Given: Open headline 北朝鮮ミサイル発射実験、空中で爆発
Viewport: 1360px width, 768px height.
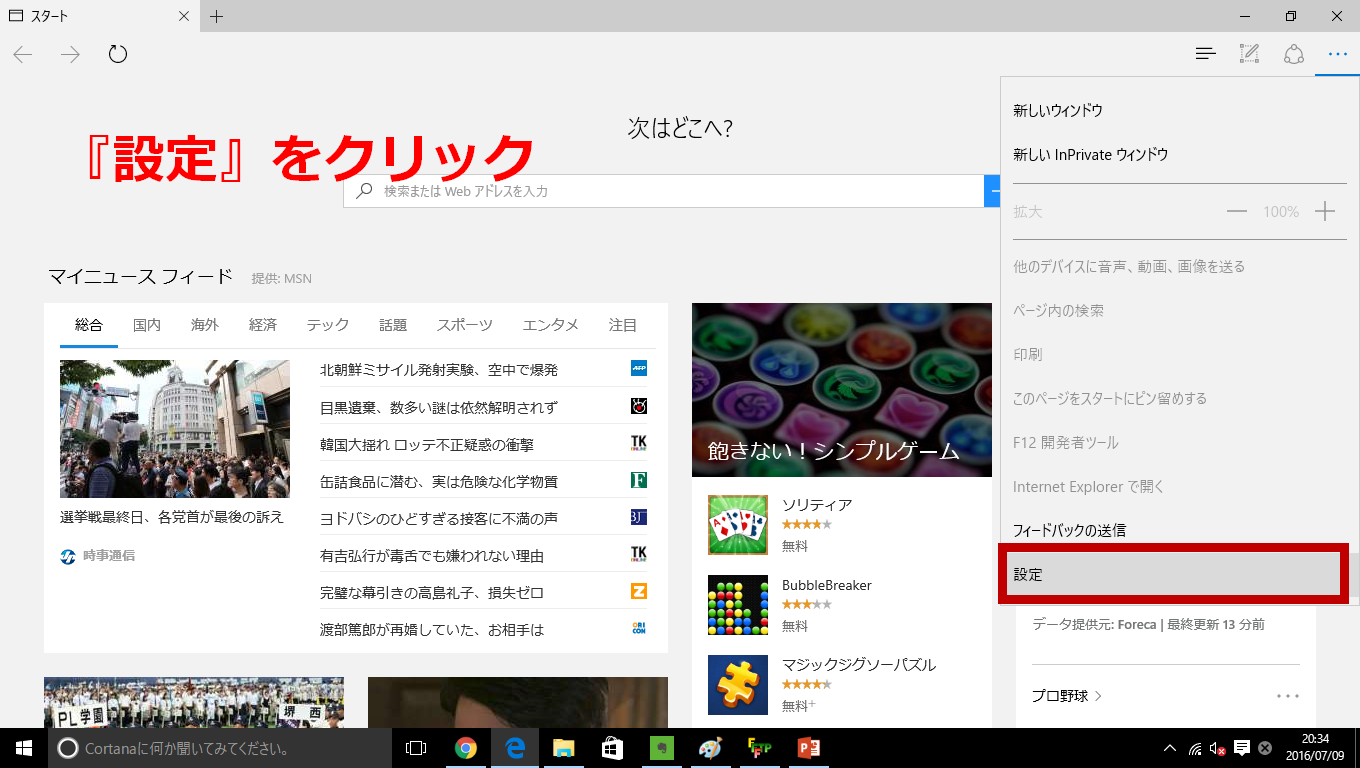Looking at the screenshot, I should click(439, 370).
